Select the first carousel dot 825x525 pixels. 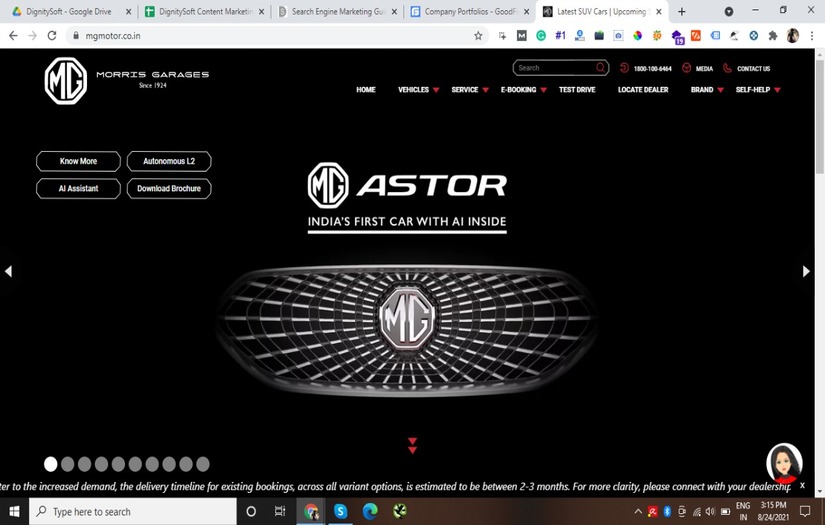click(x=51, y=464)
